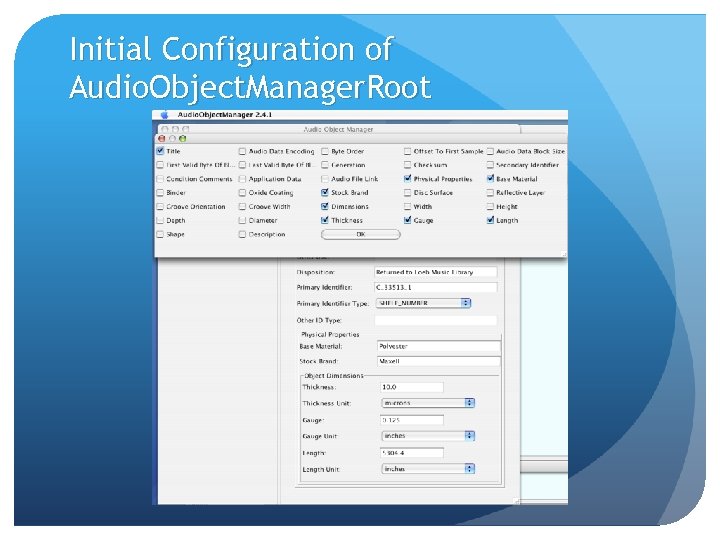Check the Groove Width checkbox
The image size is (720, 540).
(x=242, y=207)
